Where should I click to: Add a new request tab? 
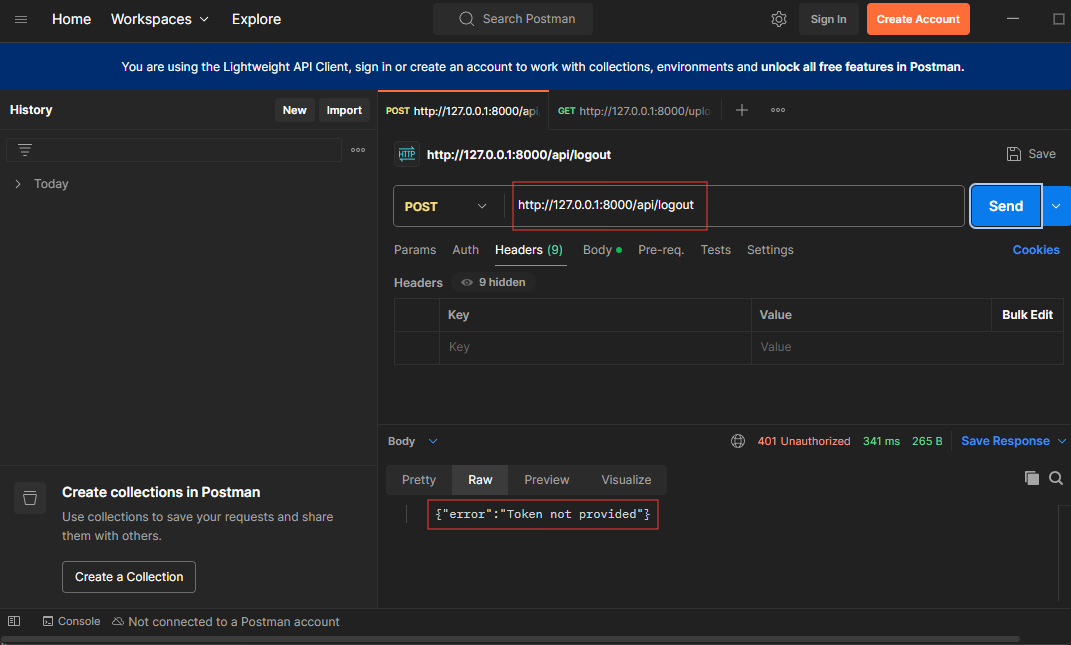(742, 110)
